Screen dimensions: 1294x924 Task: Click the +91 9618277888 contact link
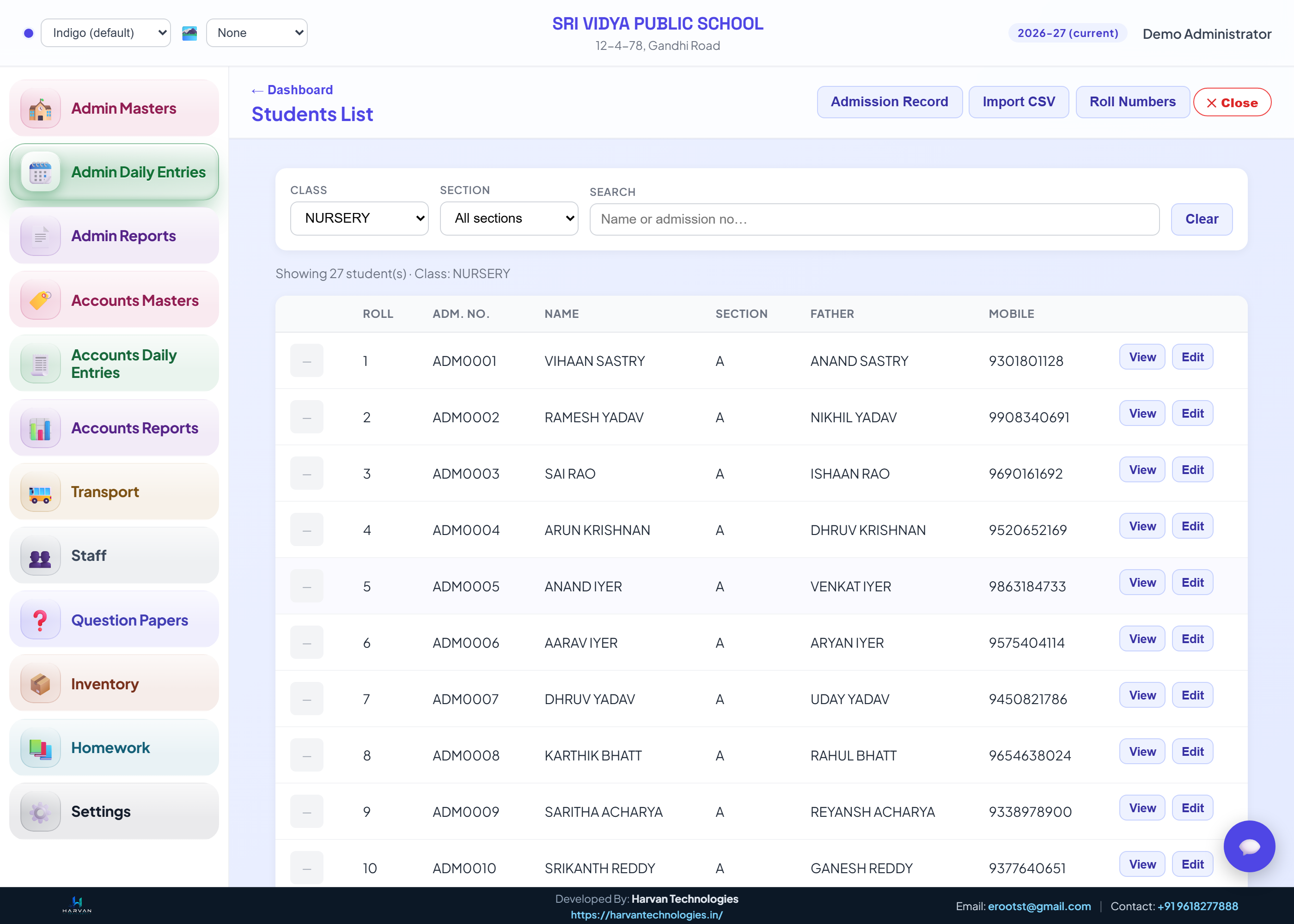(x=1197, y=906)
